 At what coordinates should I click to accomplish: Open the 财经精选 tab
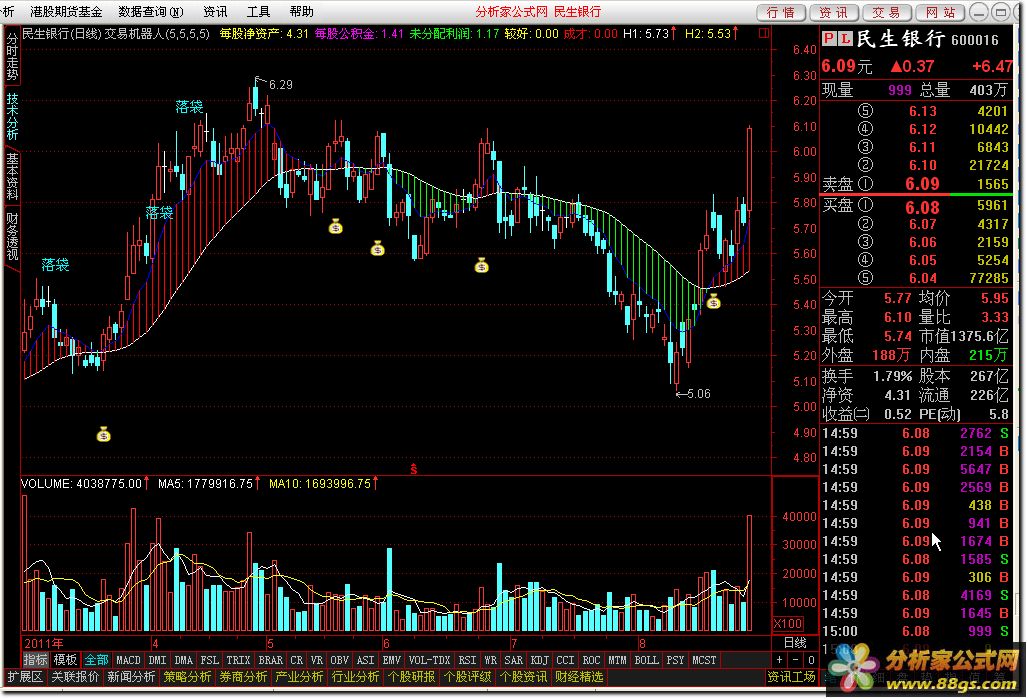[580, 677]
